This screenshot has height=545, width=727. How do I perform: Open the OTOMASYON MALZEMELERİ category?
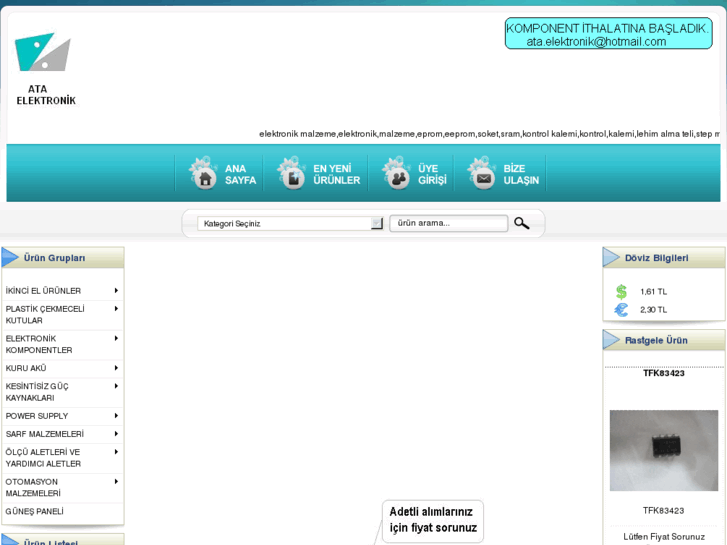point(33,487)
